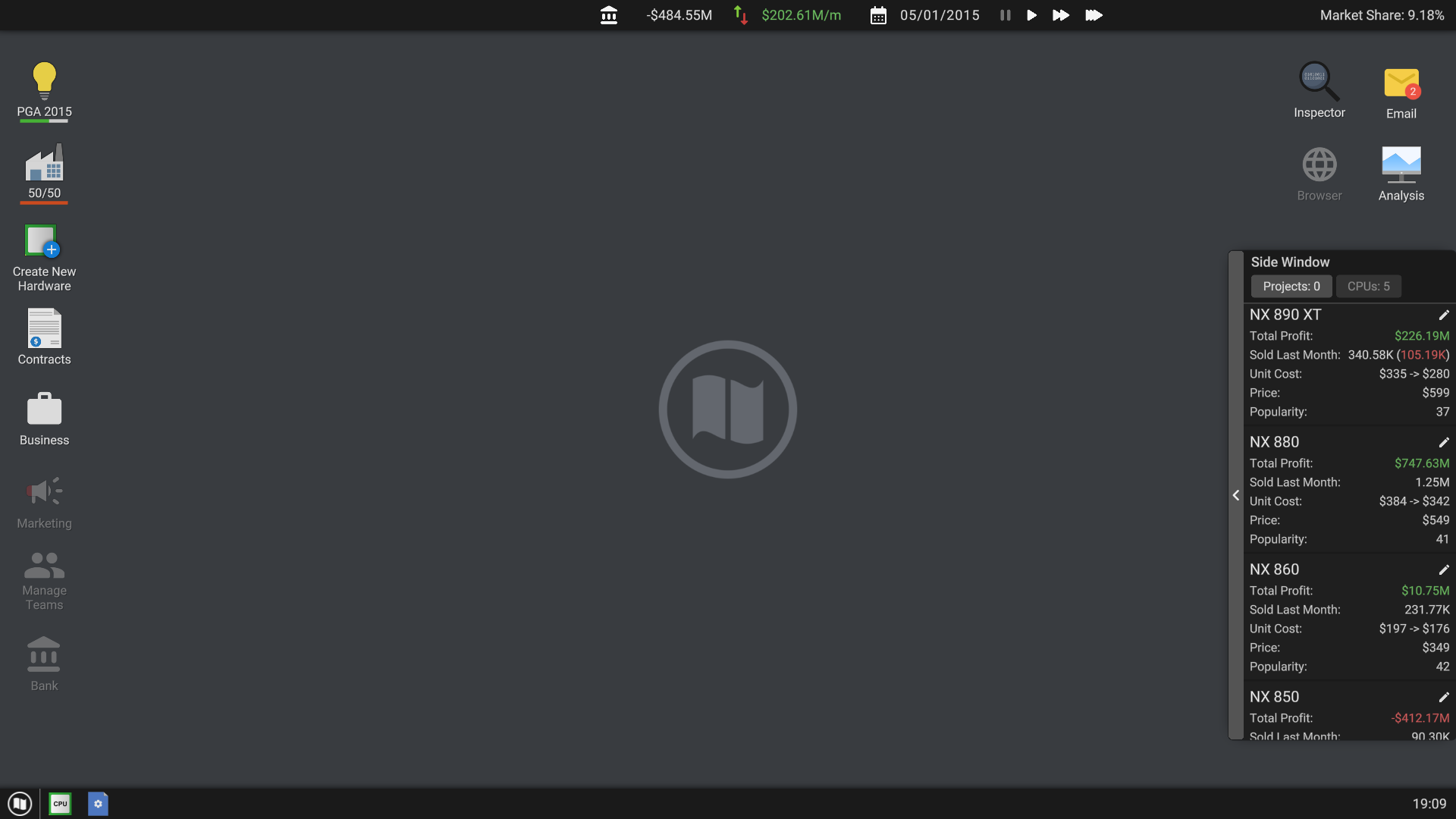Click the PGA 2015 research progress bar
The height and width of the screenshot is (819, 1456).
pyautogui.click(x=44, y=121)
